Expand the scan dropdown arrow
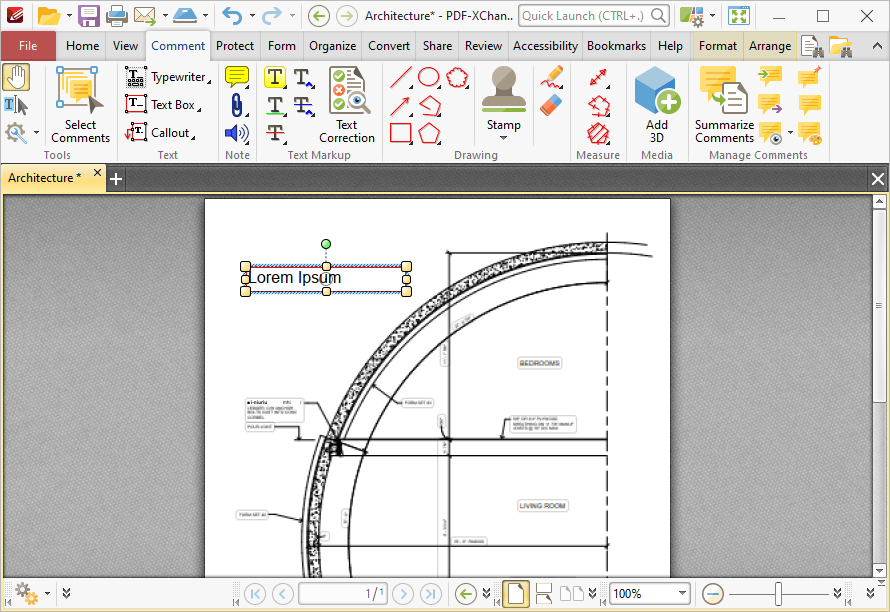Screen dimensions: 890x612 coord(205,16)
